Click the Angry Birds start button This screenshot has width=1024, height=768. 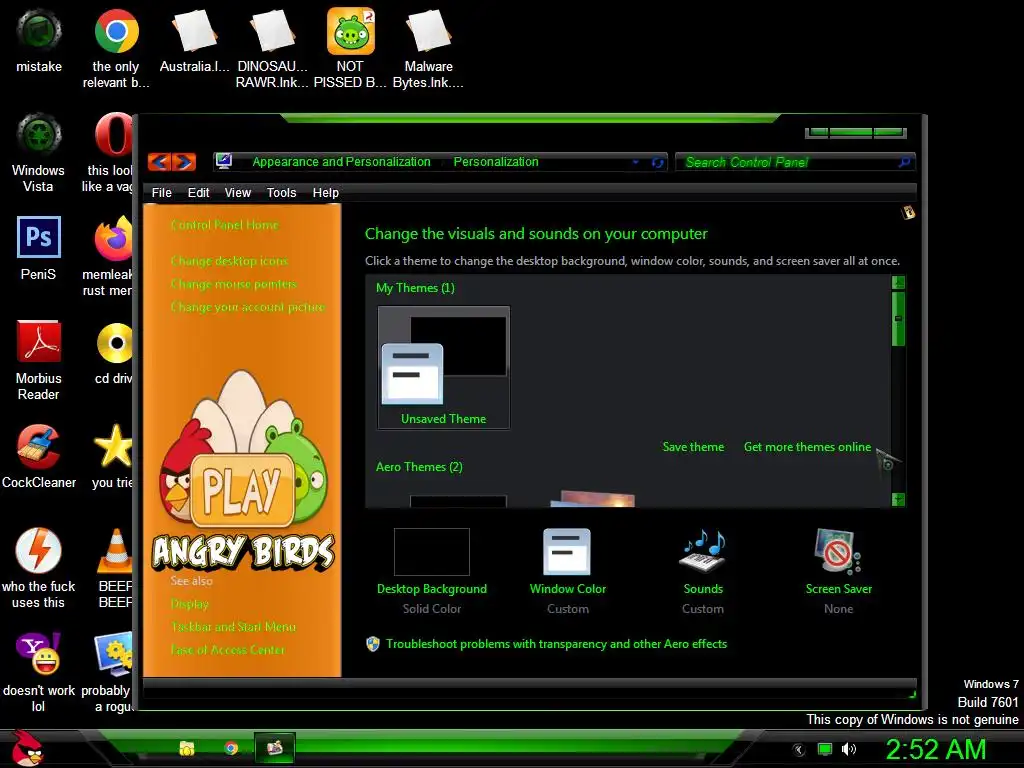click(27, 748)
